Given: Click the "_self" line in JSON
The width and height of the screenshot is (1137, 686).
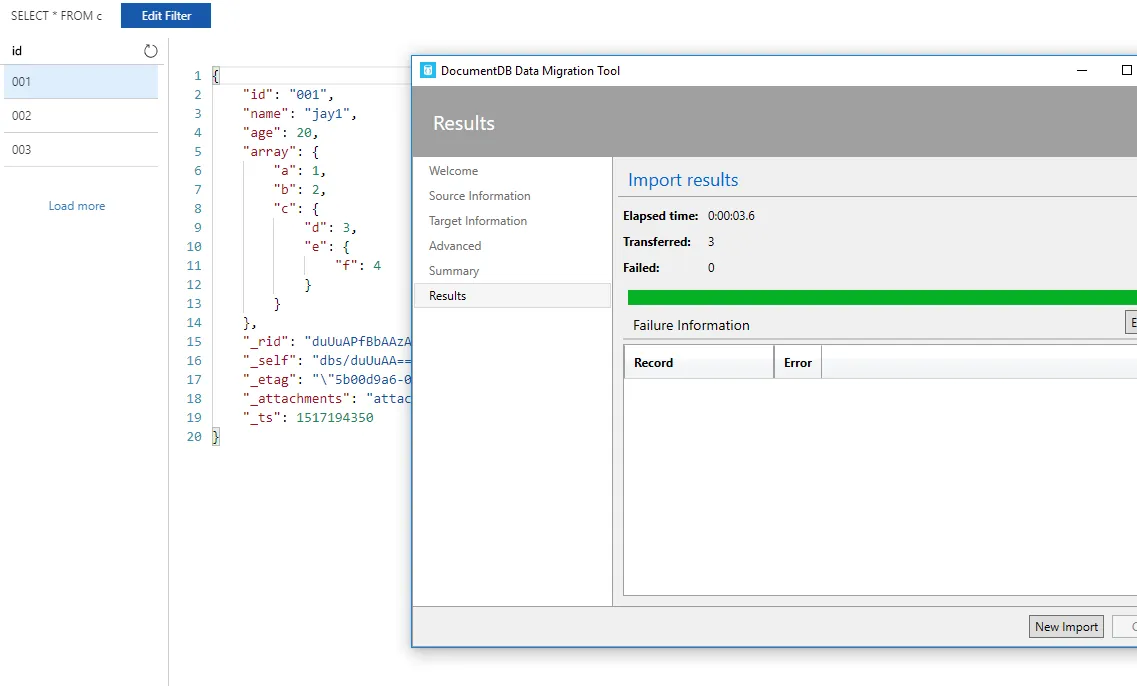Looking at the screenshot, I should click(x=327, y=360).
